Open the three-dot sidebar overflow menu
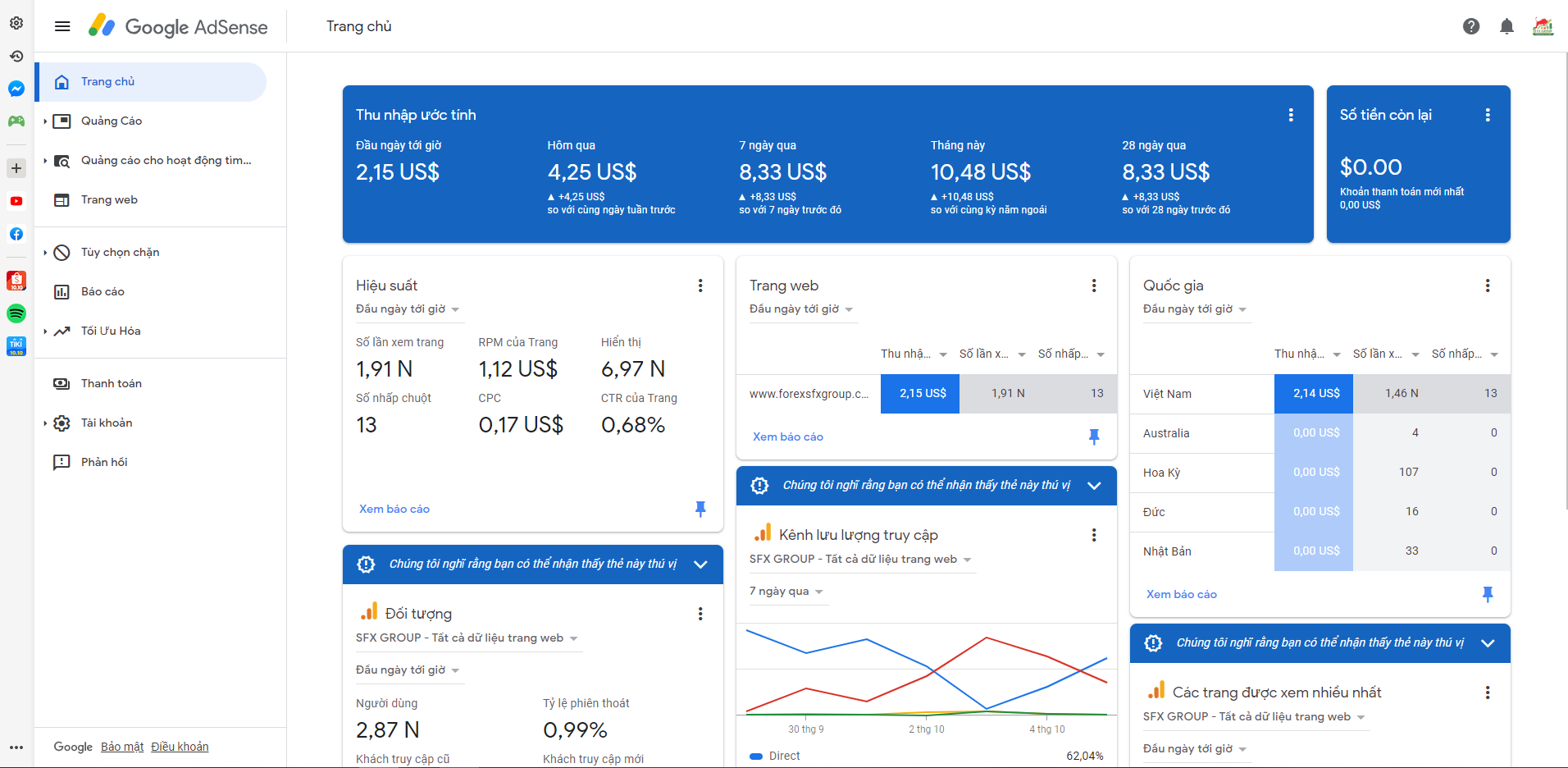This screenshot has width=1568, height=768. pyautogui.click(x=16, y=747)
